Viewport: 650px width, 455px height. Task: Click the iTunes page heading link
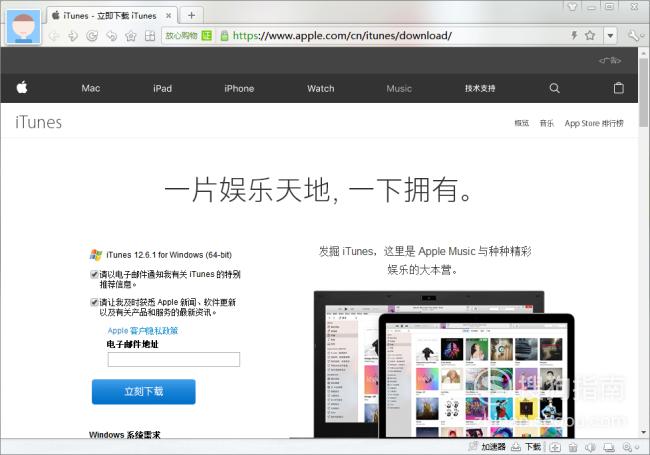point(39,123)
